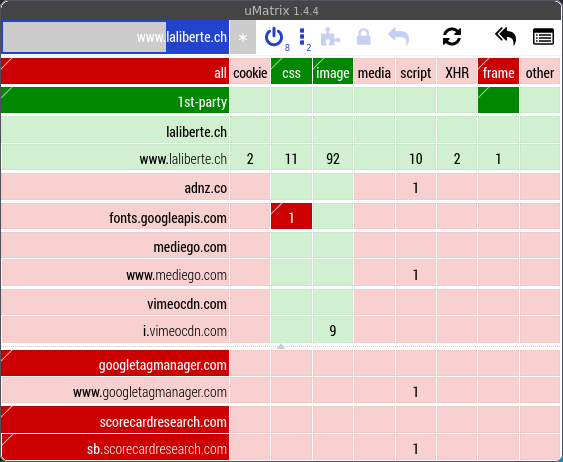Click the 'image' column header
563x462 pixels.
pyautogui.click(x=333, y=71)
